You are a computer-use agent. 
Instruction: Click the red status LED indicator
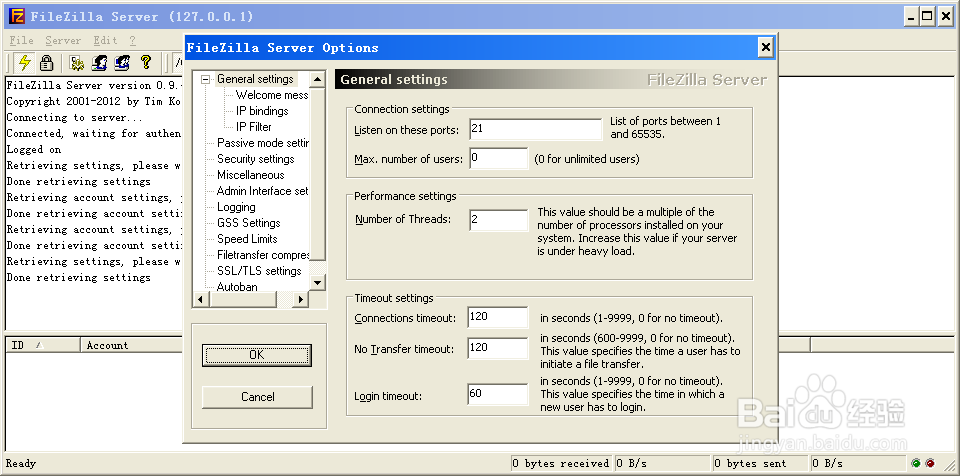[929, 464]
